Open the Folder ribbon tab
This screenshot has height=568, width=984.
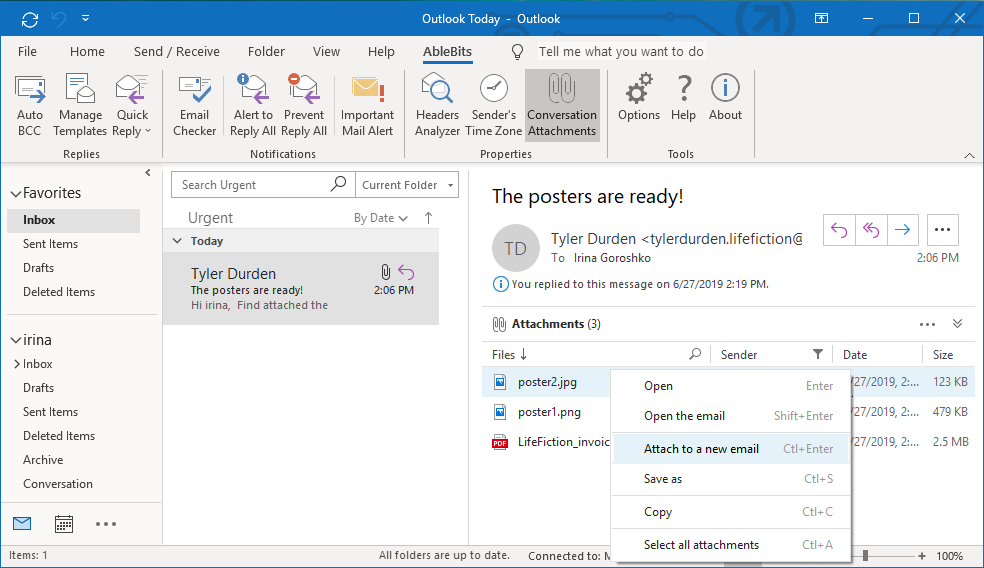tap(266, 51)
